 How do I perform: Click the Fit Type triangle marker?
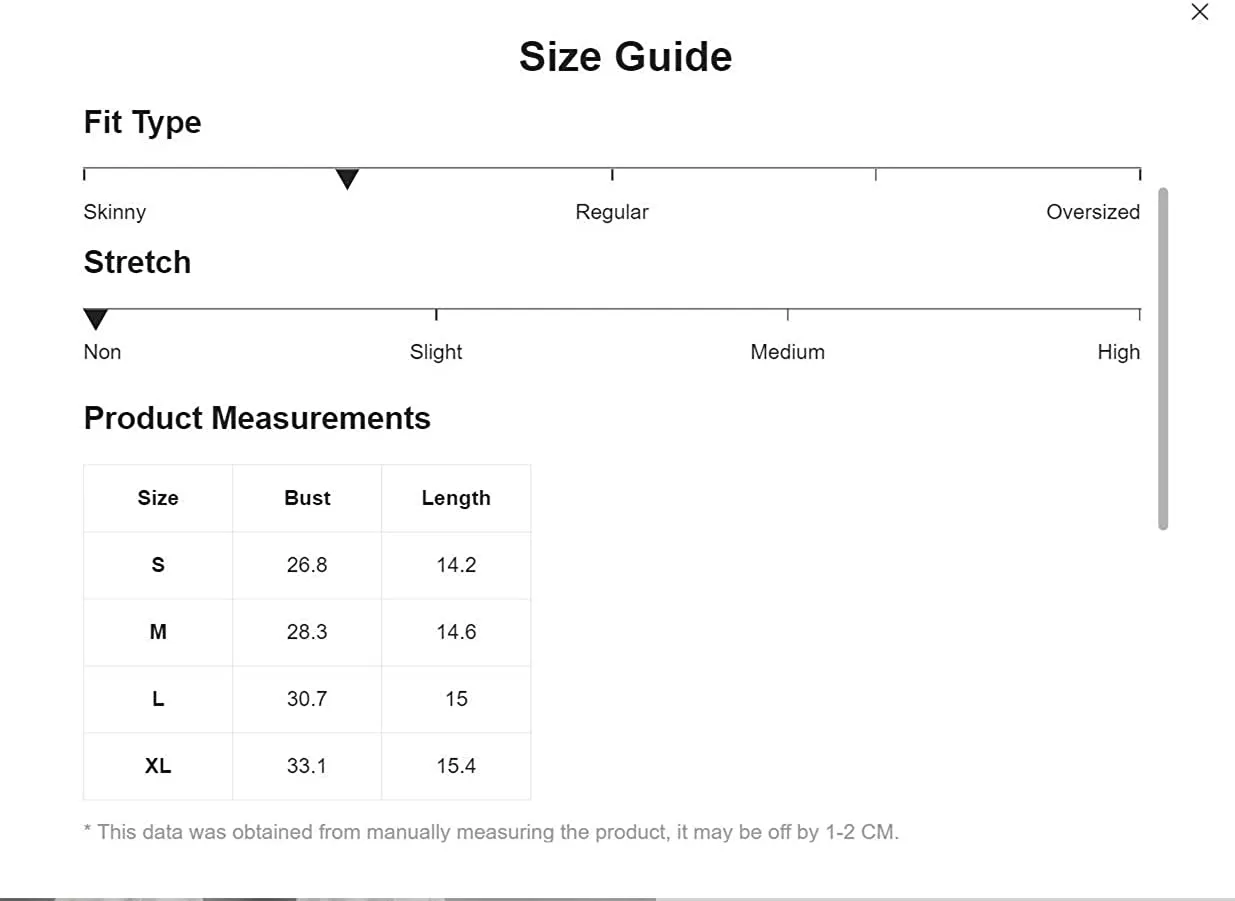pos(347,179)
